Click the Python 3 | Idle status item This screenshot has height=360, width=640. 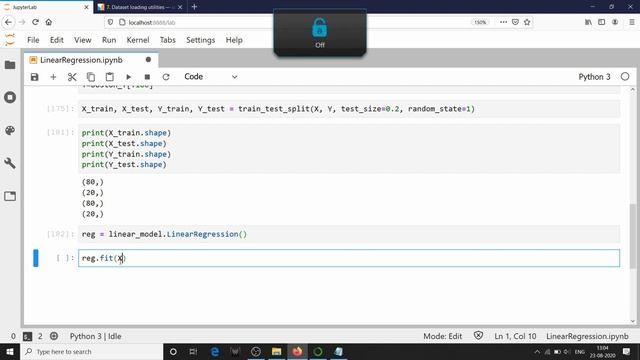tap(96, 336)
